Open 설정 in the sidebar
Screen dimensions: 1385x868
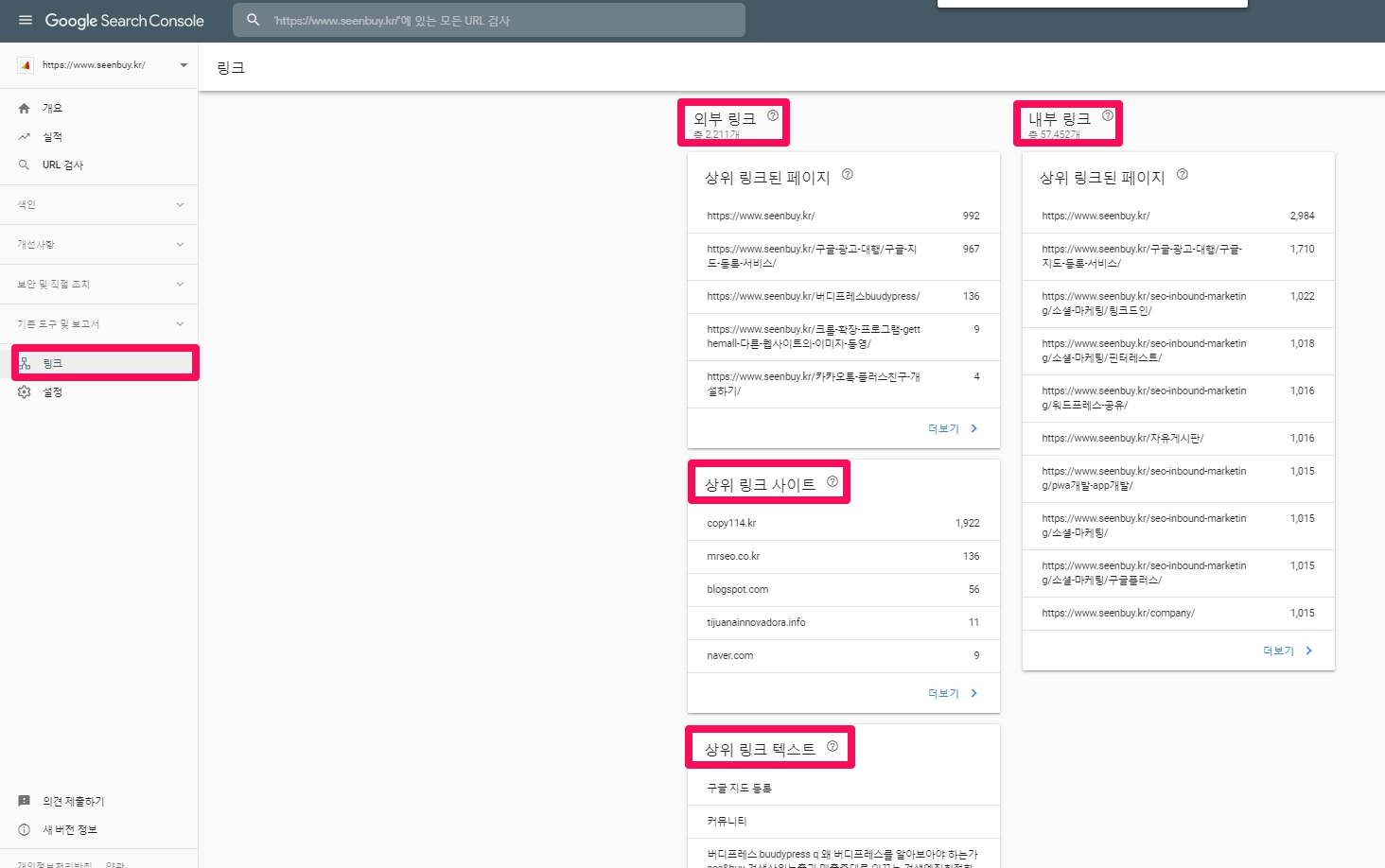52,392
